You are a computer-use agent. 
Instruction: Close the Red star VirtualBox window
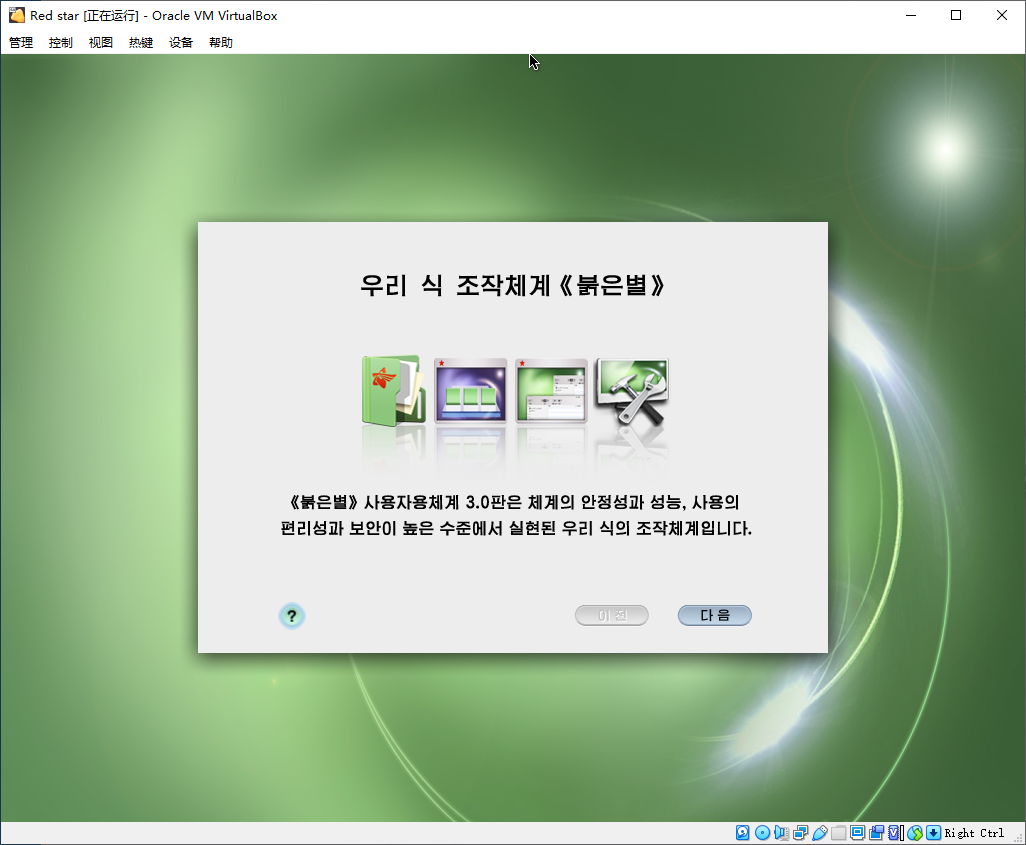(x=1002, y=15)
